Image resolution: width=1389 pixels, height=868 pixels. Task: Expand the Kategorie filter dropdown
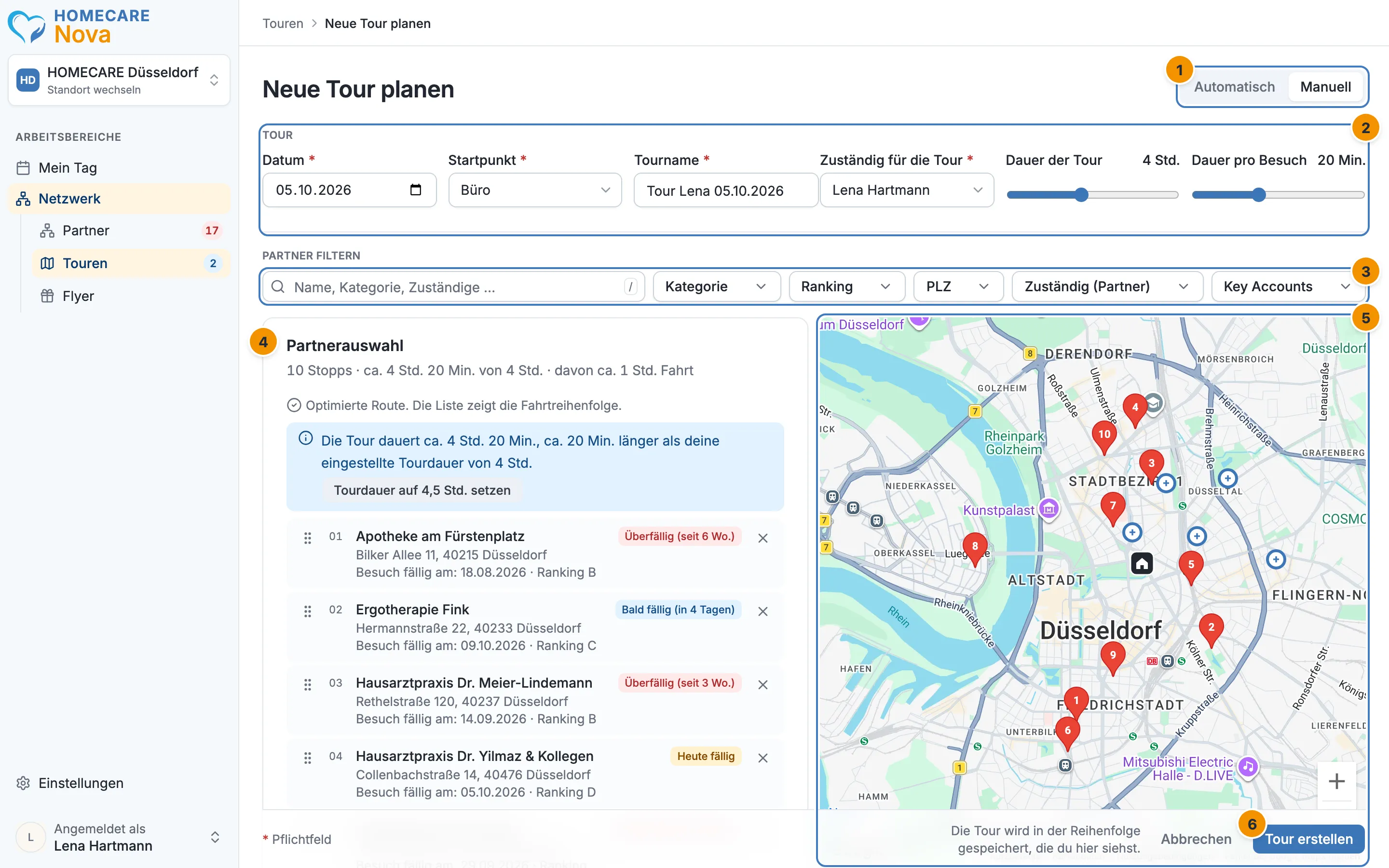coord(716,286)
